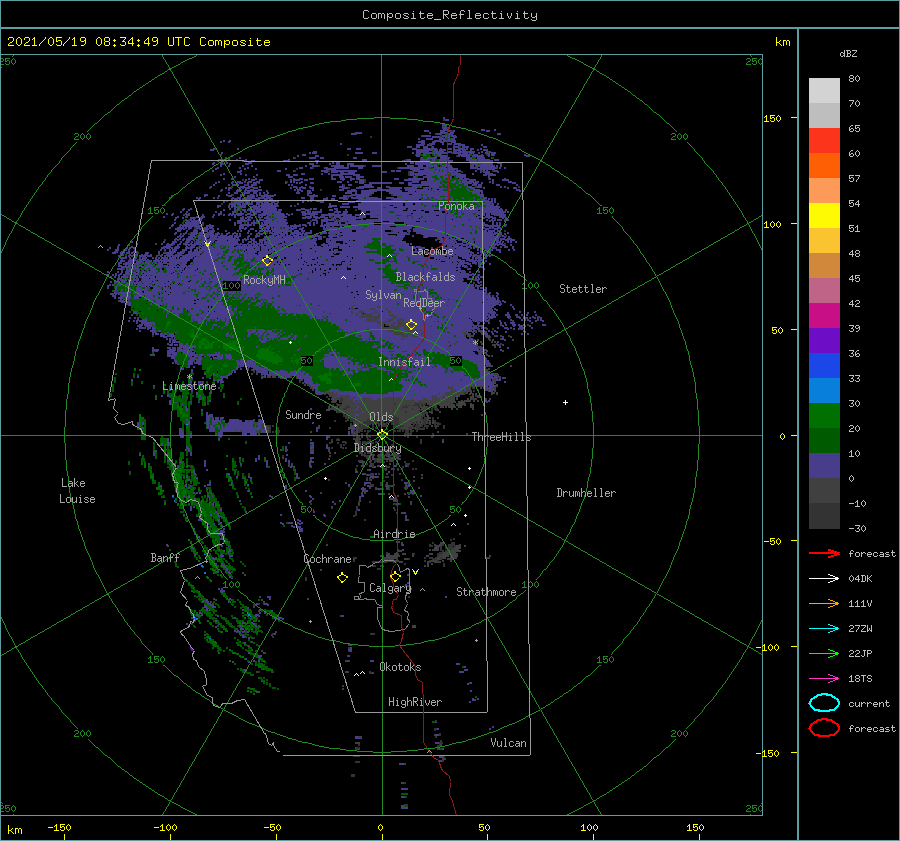The width and height of the screenshot is (900, 841).
Task: Click the yellow marker west of Calgary
Action: [342, 578]
